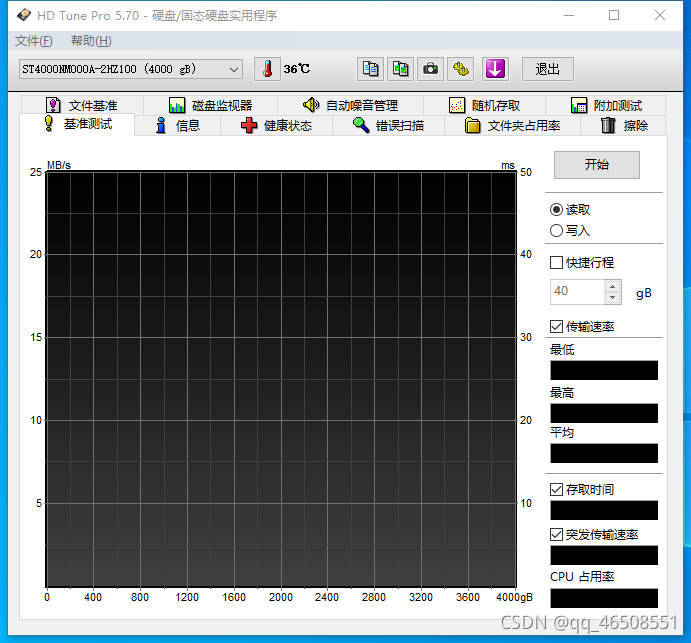
Task: Click the purple download arrow icon
Action: pyautogui.click(x=495, y=69)
